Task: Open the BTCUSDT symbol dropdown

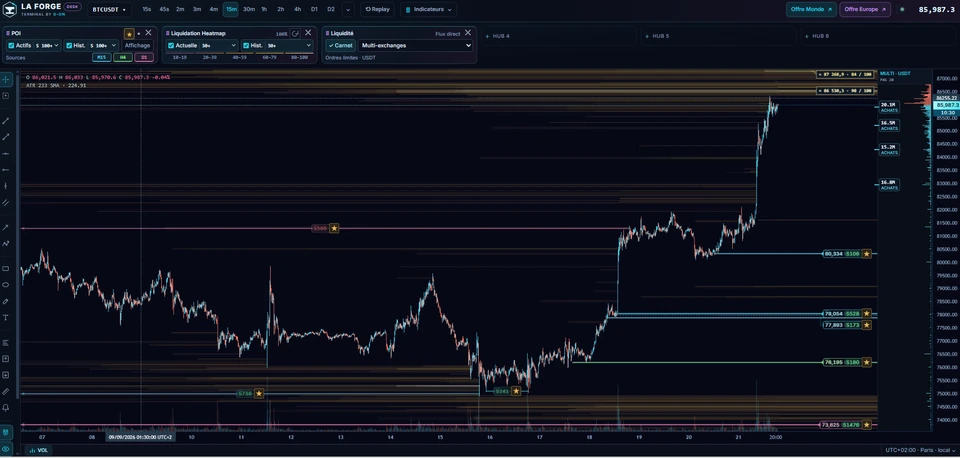Action: pos(109,9)
